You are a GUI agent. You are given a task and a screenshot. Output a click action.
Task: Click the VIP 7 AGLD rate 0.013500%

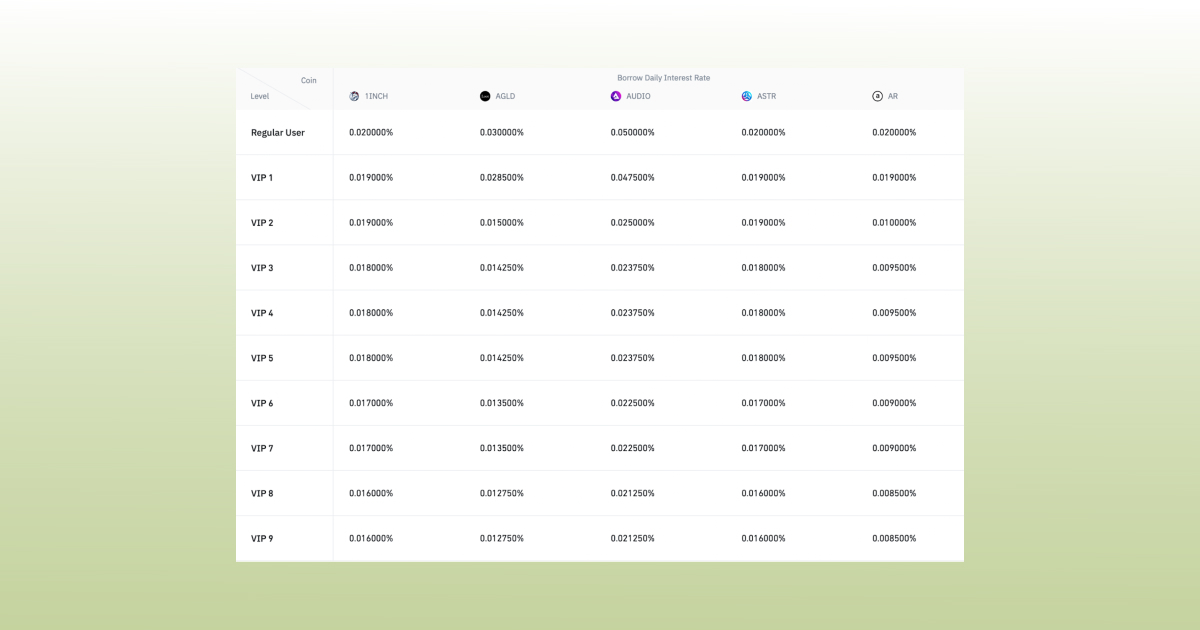point(500,448)
